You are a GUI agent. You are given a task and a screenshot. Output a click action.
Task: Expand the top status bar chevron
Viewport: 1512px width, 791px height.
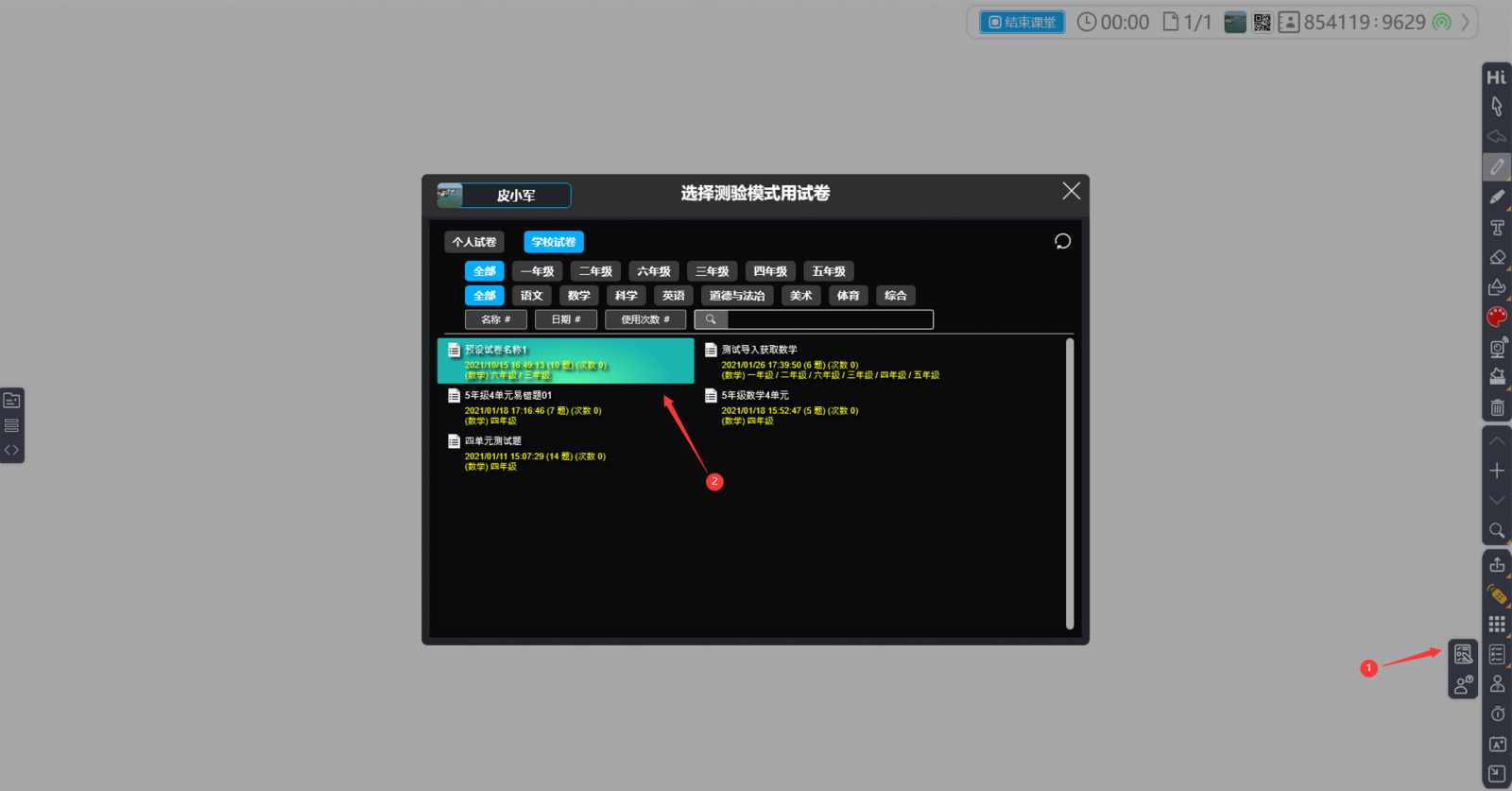[x=1466, y=23]
